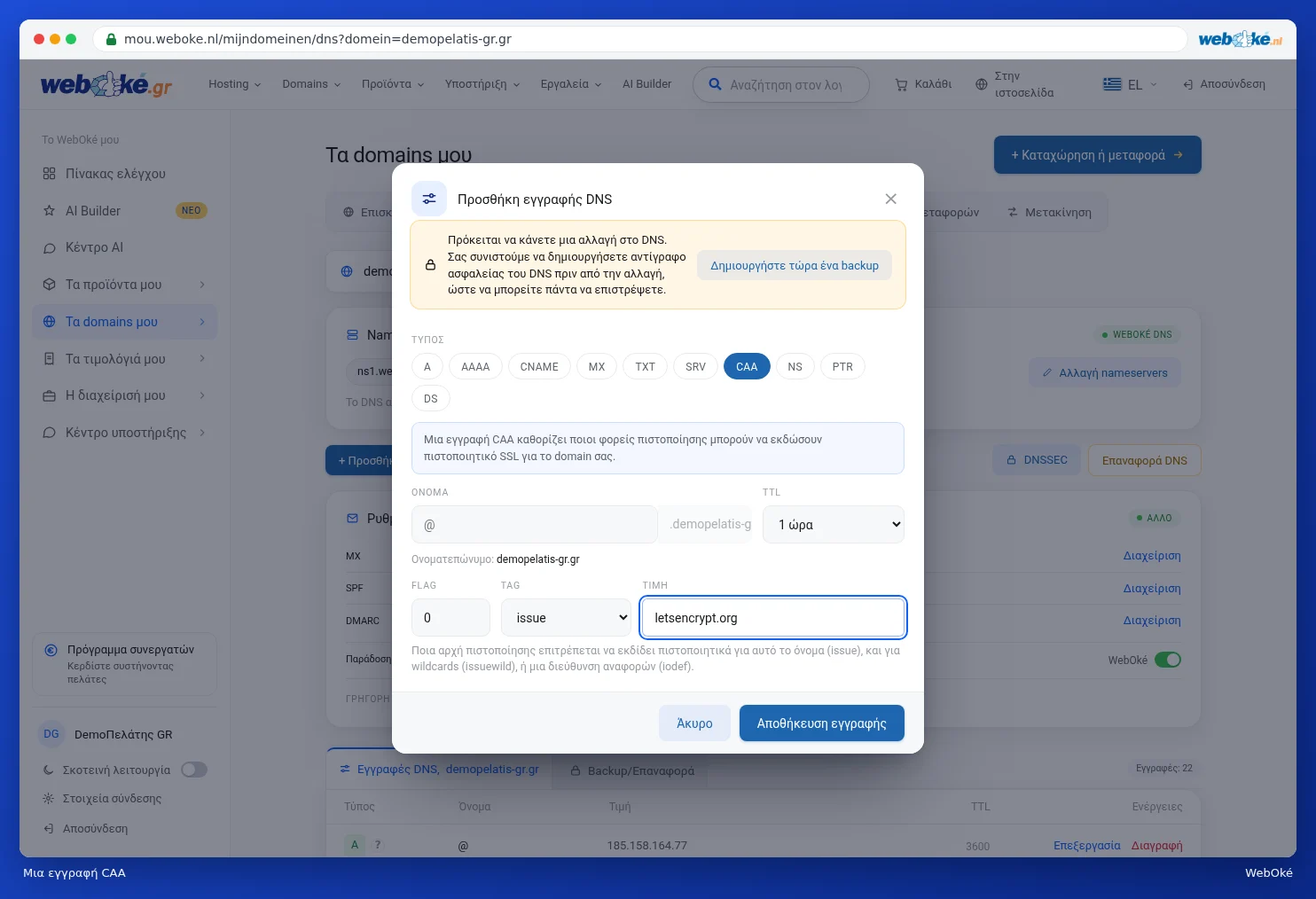Select the TXT record type
1316x899 pixels.
[645, 366]
